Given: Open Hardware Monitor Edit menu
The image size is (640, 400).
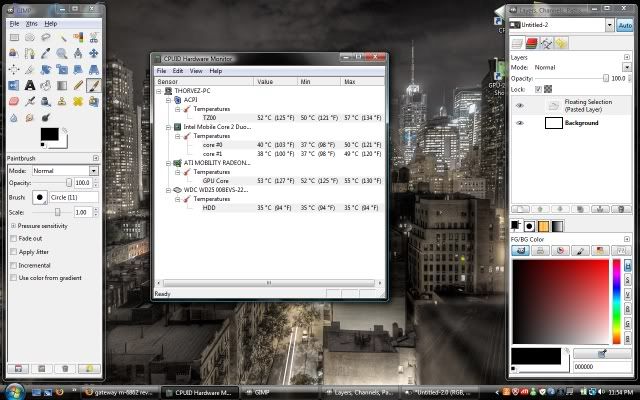Looking at the screenshot, I should click(178, 71).
